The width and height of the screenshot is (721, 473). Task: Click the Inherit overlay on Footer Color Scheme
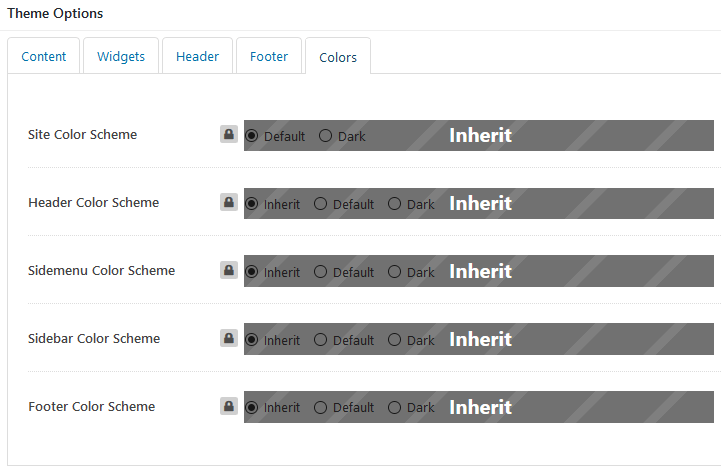tap(480, 407)
